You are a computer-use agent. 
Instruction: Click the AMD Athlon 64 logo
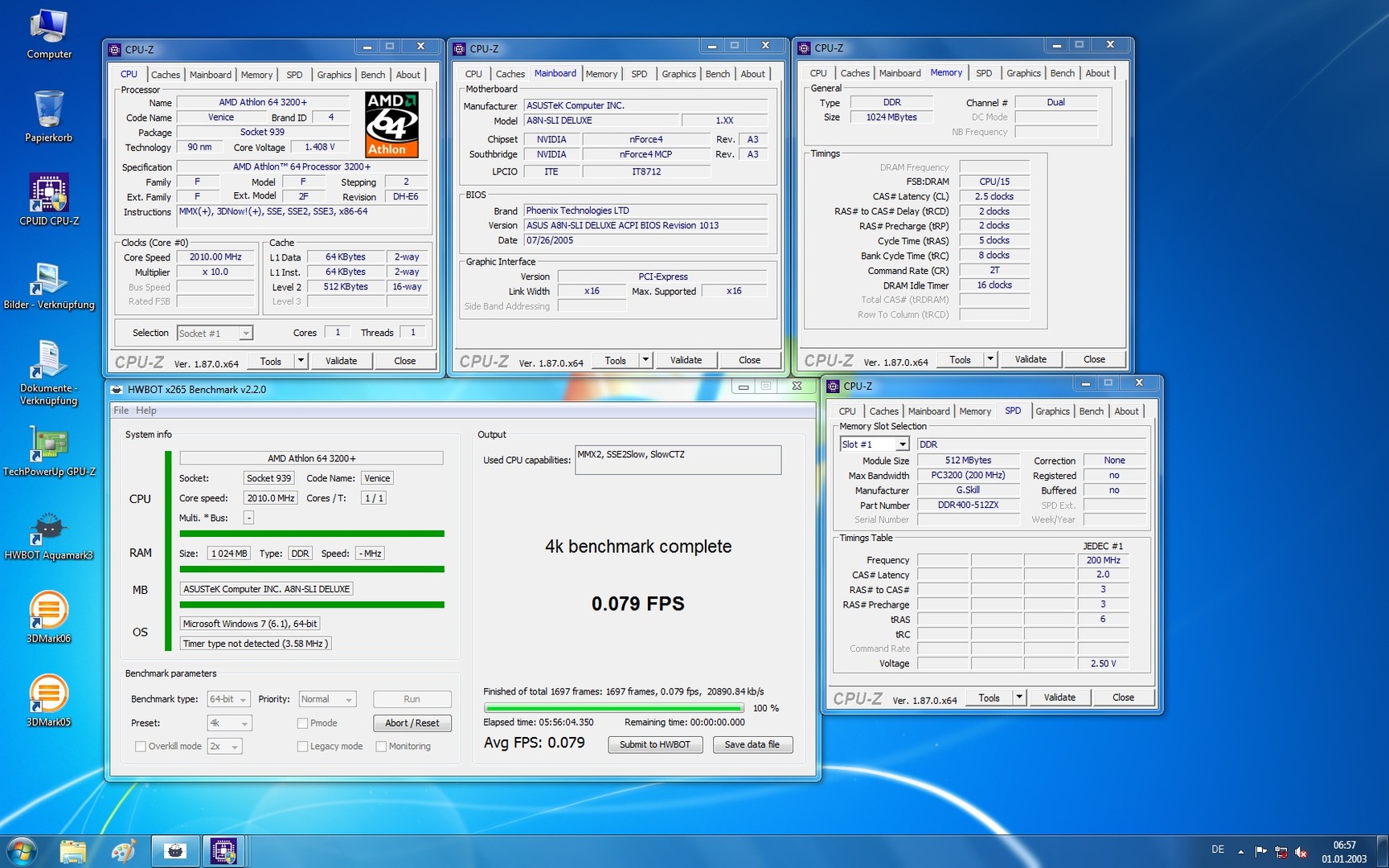coord(391,125)
